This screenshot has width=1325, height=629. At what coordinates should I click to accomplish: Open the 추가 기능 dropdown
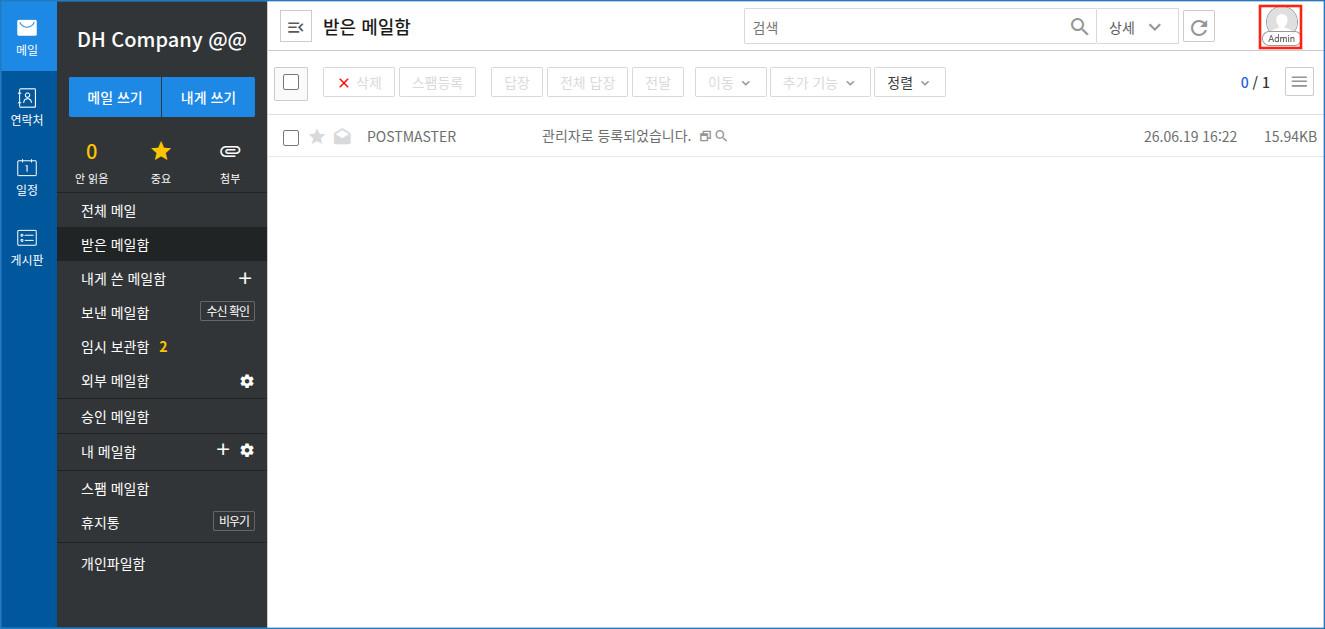coord(820,83)
